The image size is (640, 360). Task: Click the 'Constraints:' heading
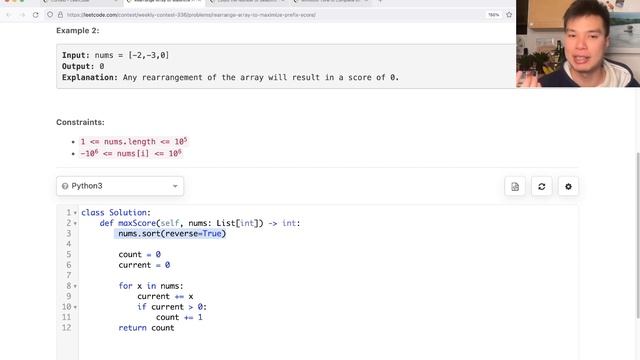(x=80, y=122)
